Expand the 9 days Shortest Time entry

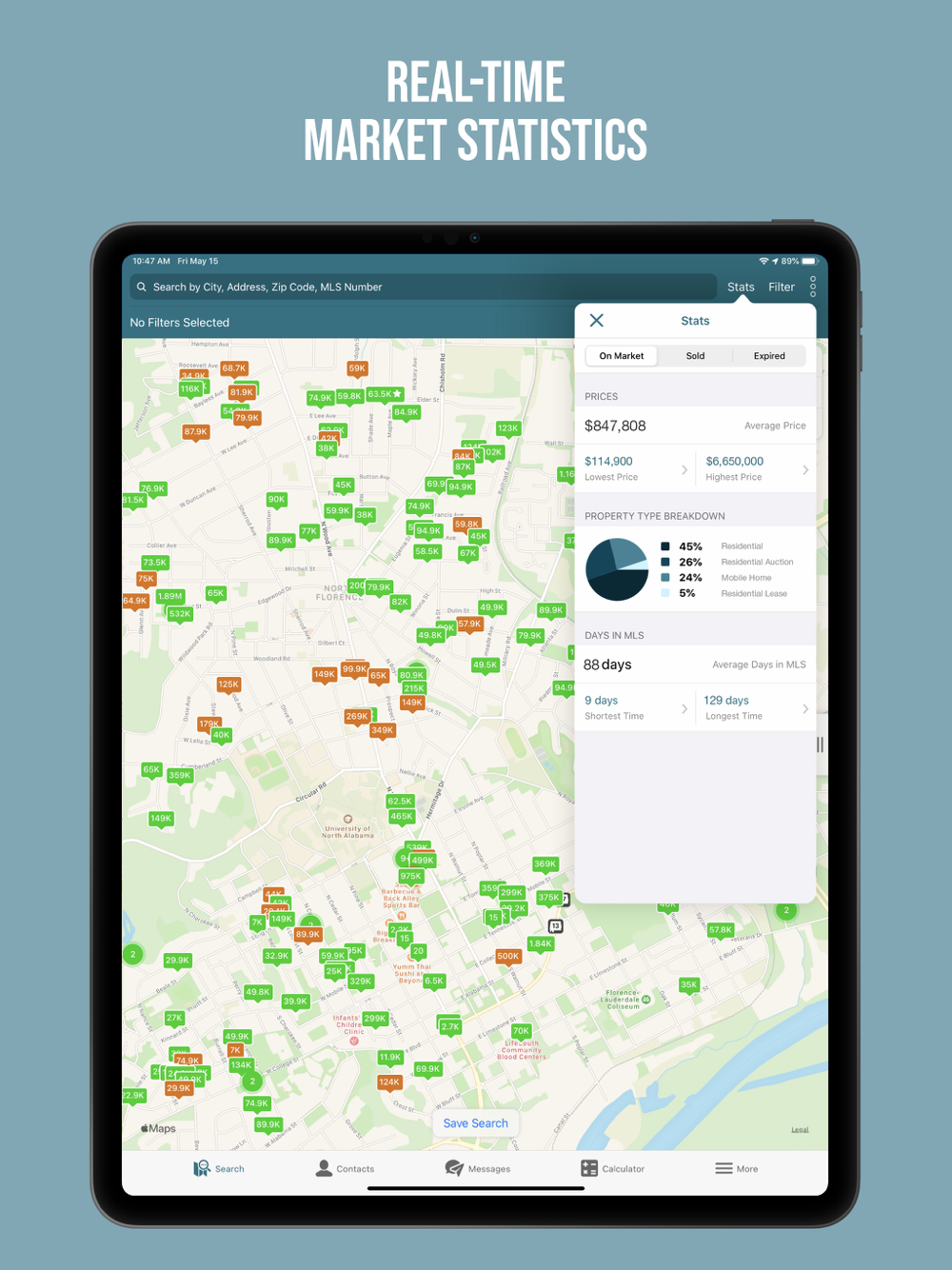[635, 707]
